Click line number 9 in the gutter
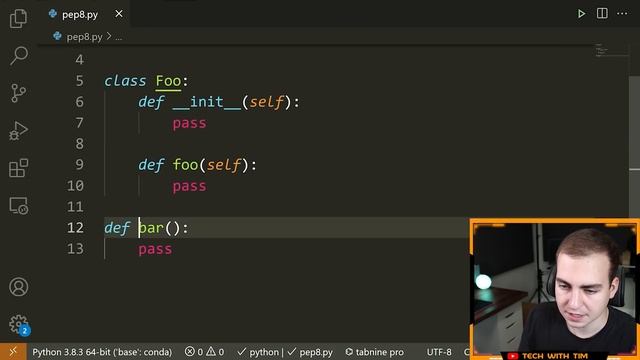 [x=80, y=164]
